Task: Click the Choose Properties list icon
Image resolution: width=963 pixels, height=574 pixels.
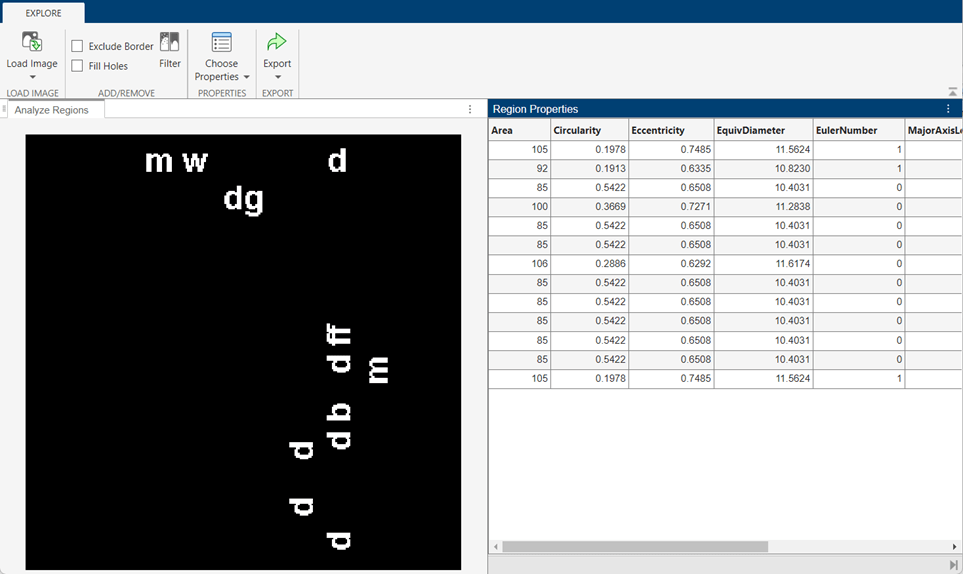Action: 221,42
